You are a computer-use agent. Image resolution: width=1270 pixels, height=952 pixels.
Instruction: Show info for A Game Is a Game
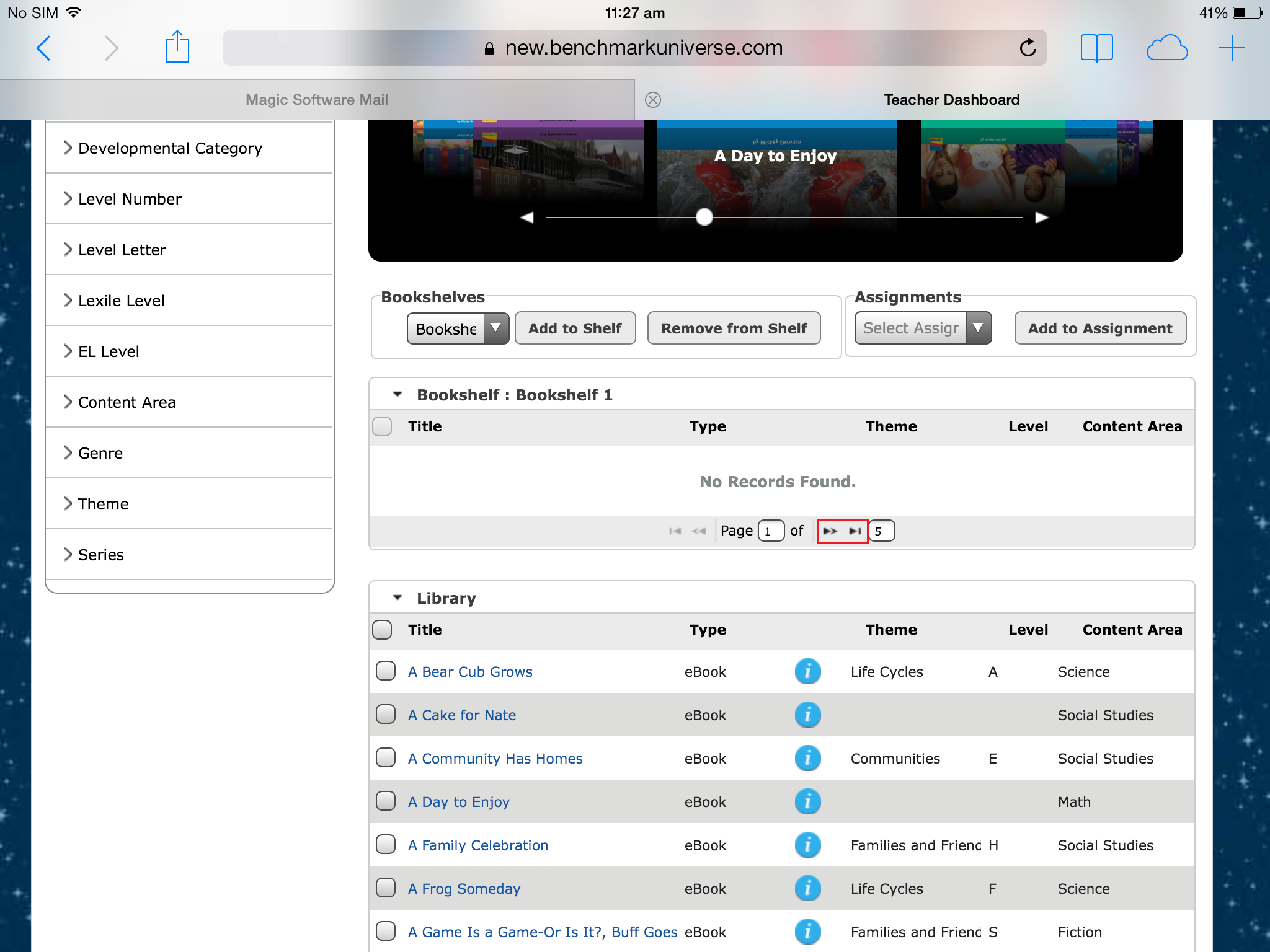pos(807,932)
